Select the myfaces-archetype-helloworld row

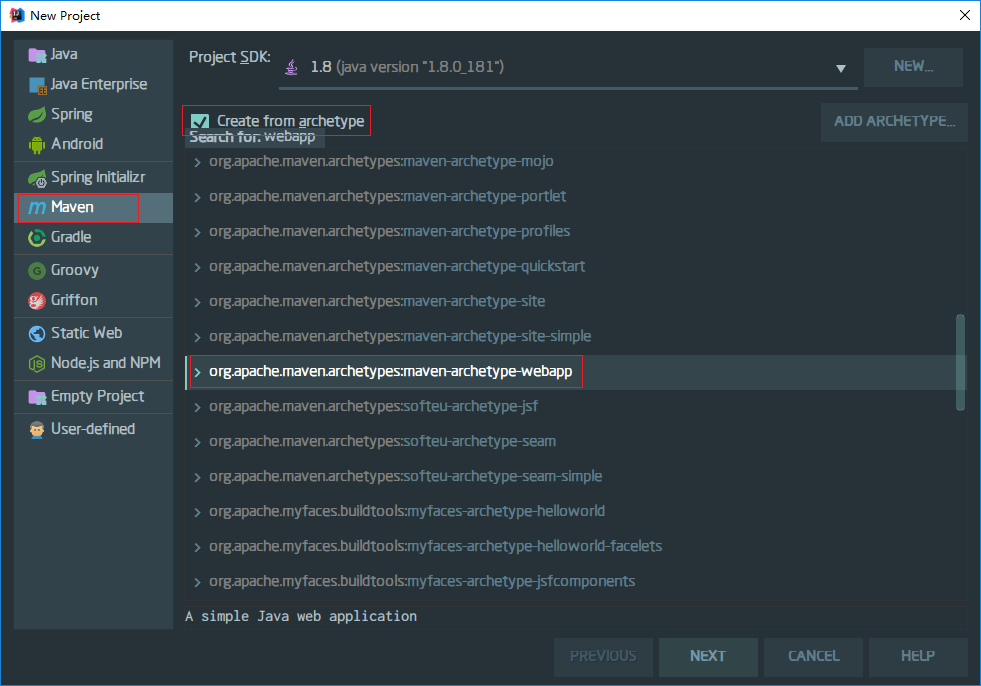(x=576, y=513)
